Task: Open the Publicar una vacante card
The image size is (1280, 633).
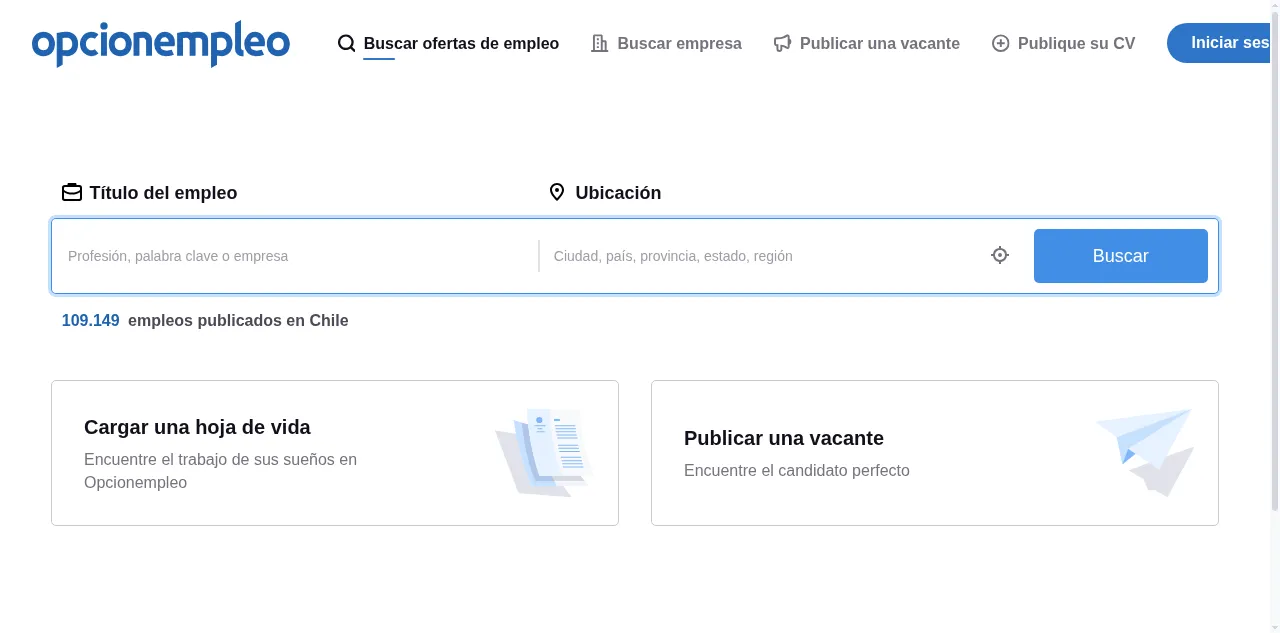Action: (x=935, y=453)
